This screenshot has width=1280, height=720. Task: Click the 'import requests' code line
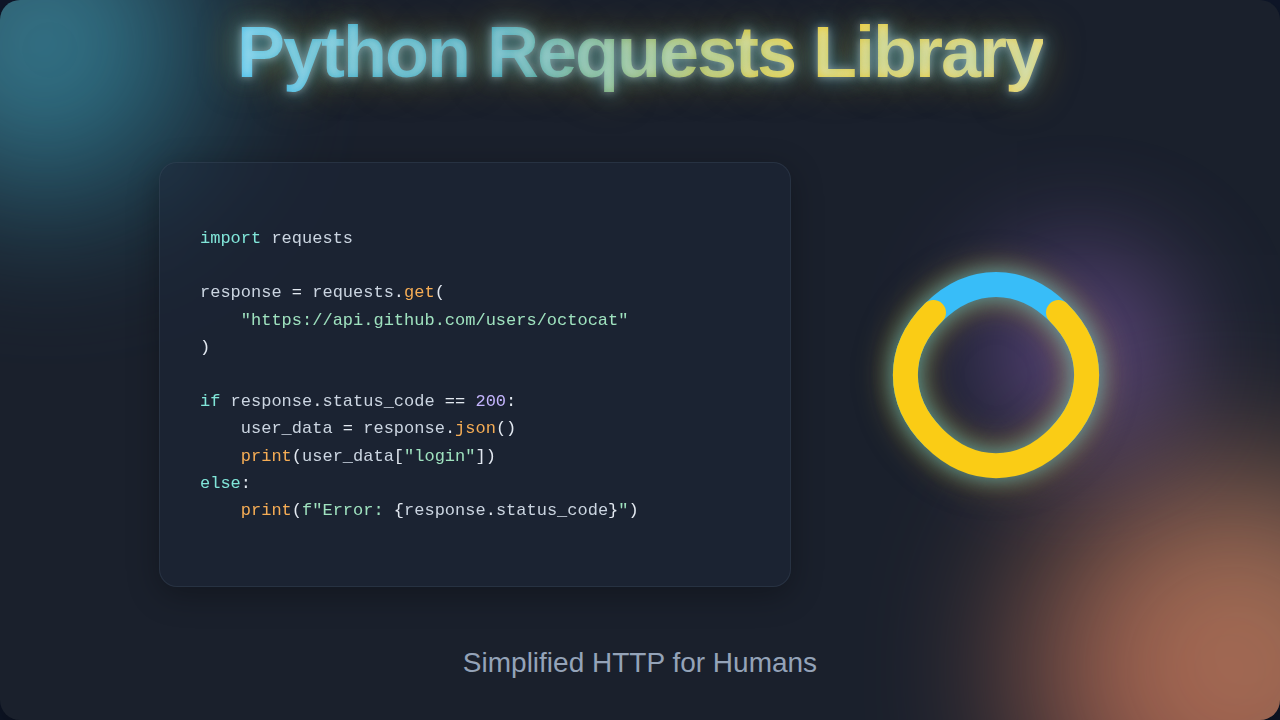(276, 238)
